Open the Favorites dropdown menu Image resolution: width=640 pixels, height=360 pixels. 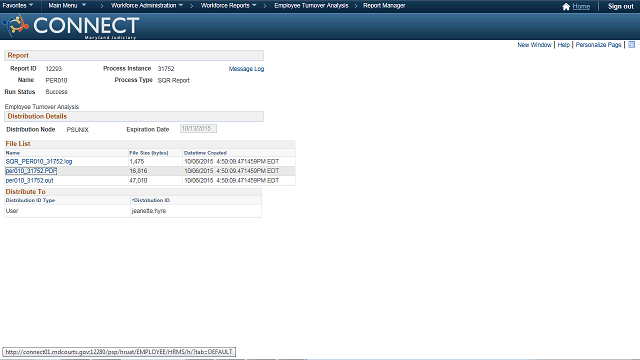pos(18,6)
